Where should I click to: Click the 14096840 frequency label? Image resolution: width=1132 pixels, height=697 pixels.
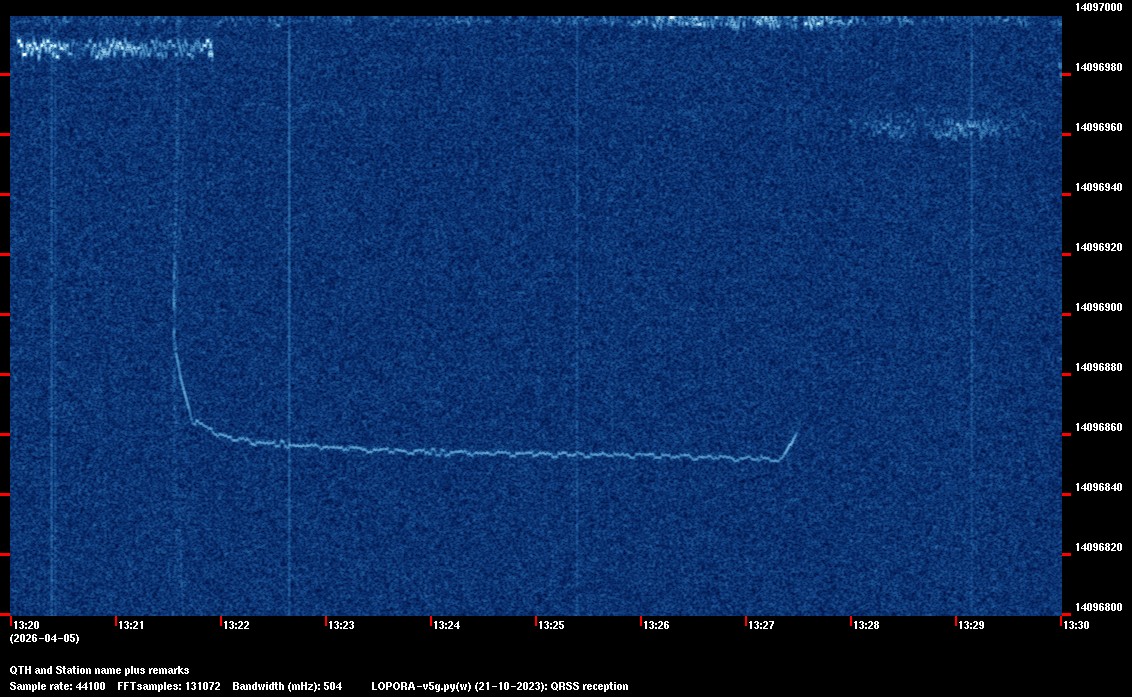coord(1099,487)
